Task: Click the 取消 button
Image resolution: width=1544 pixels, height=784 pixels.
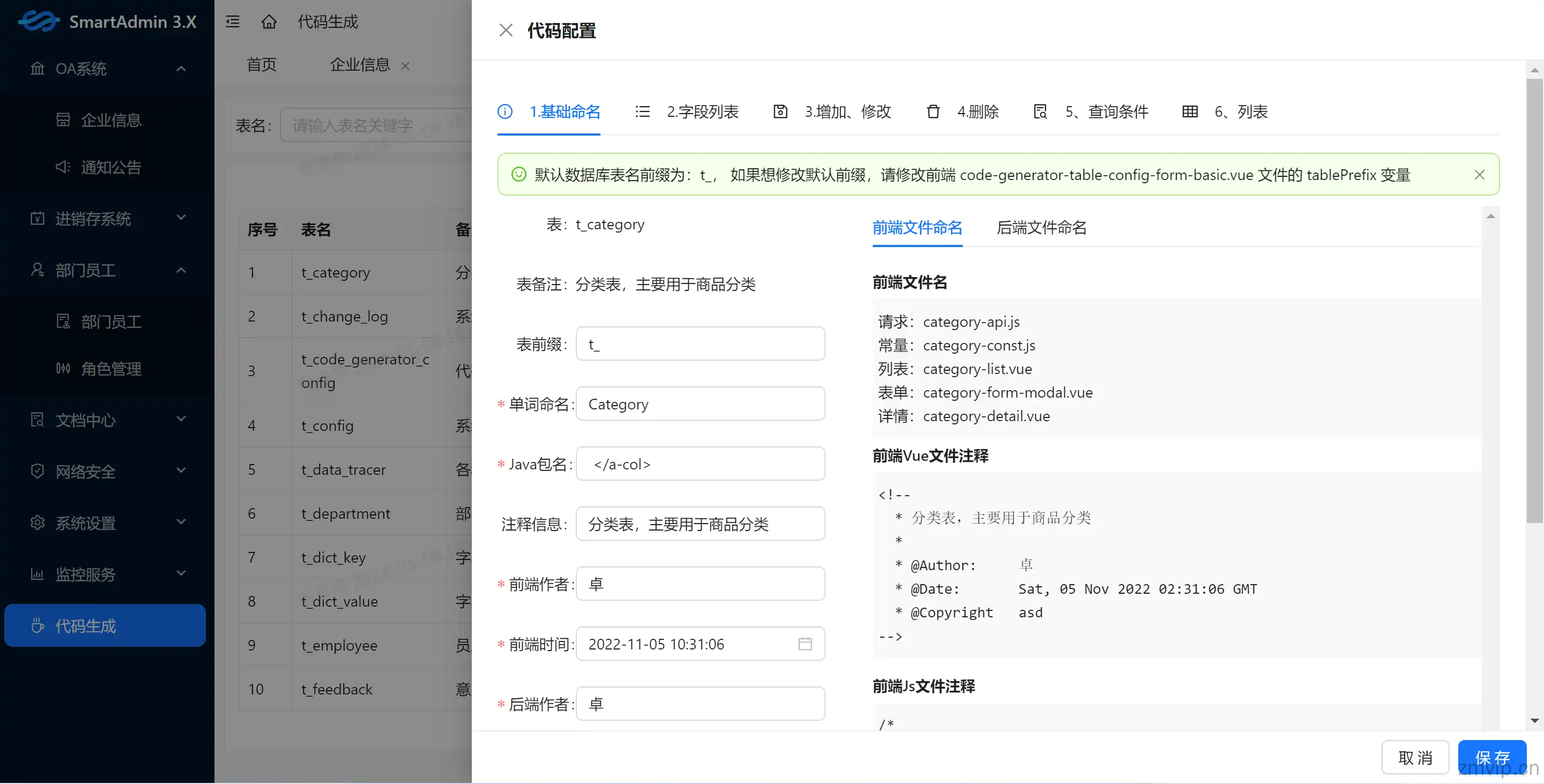Action: coord(1420,757)
